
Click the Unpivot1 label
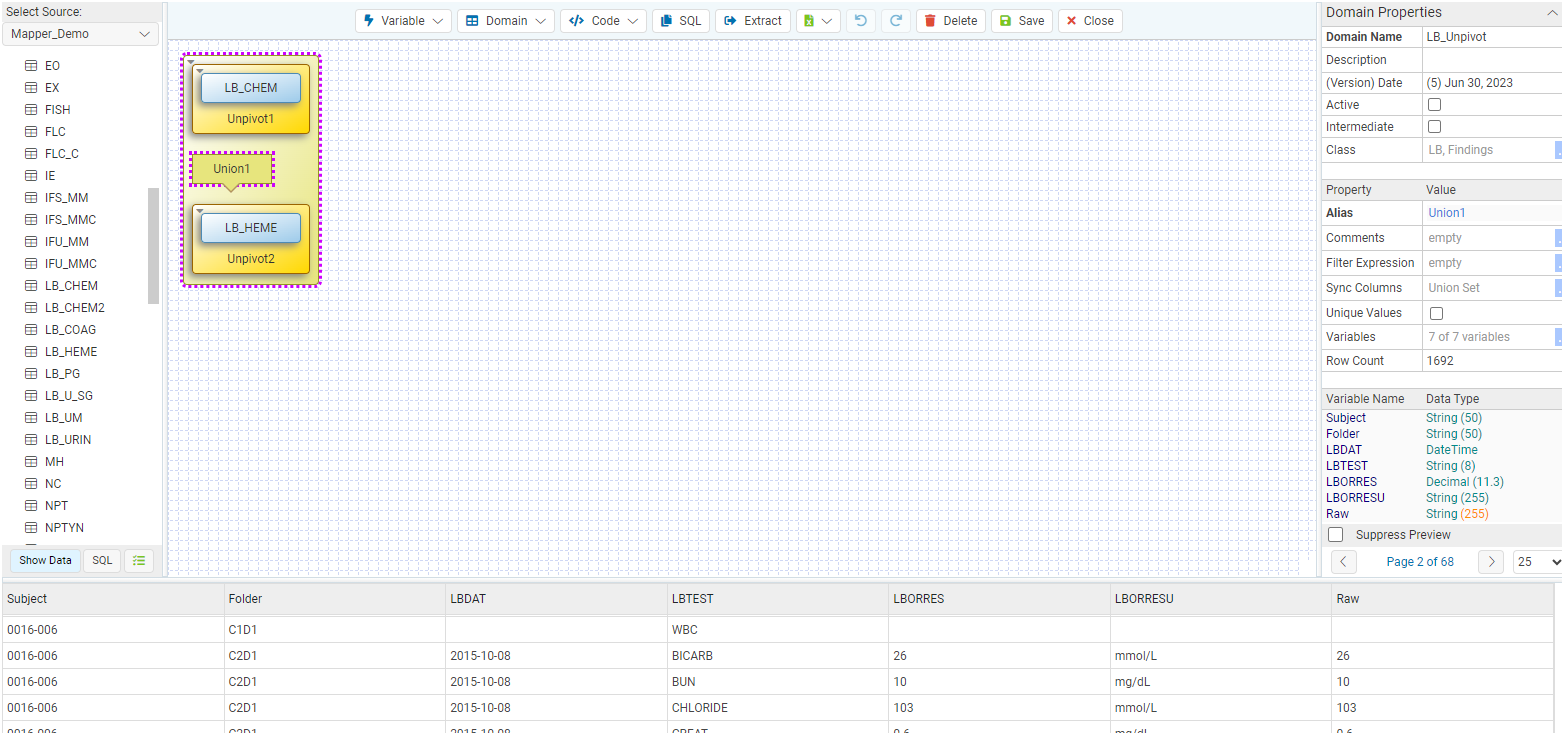[250, 119]
